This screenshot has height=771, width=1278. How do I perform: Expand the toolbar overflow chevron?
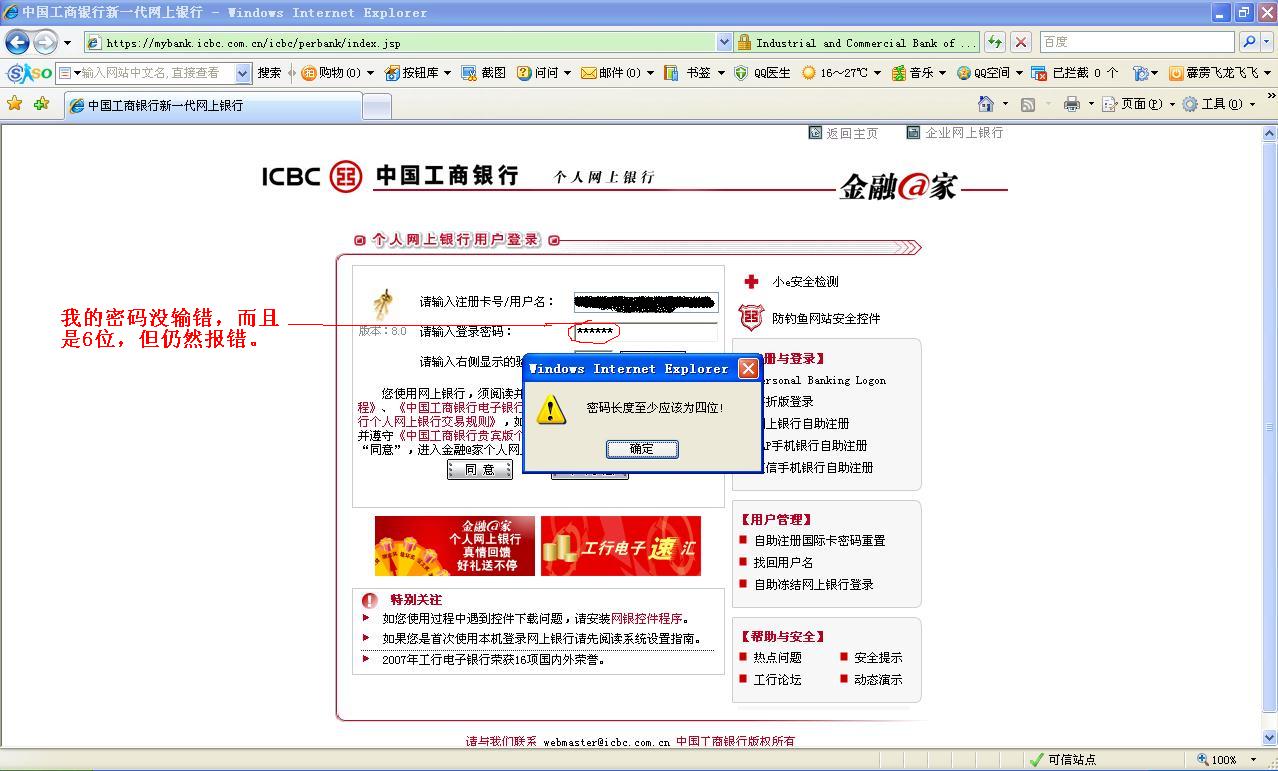coord(1271,97)
